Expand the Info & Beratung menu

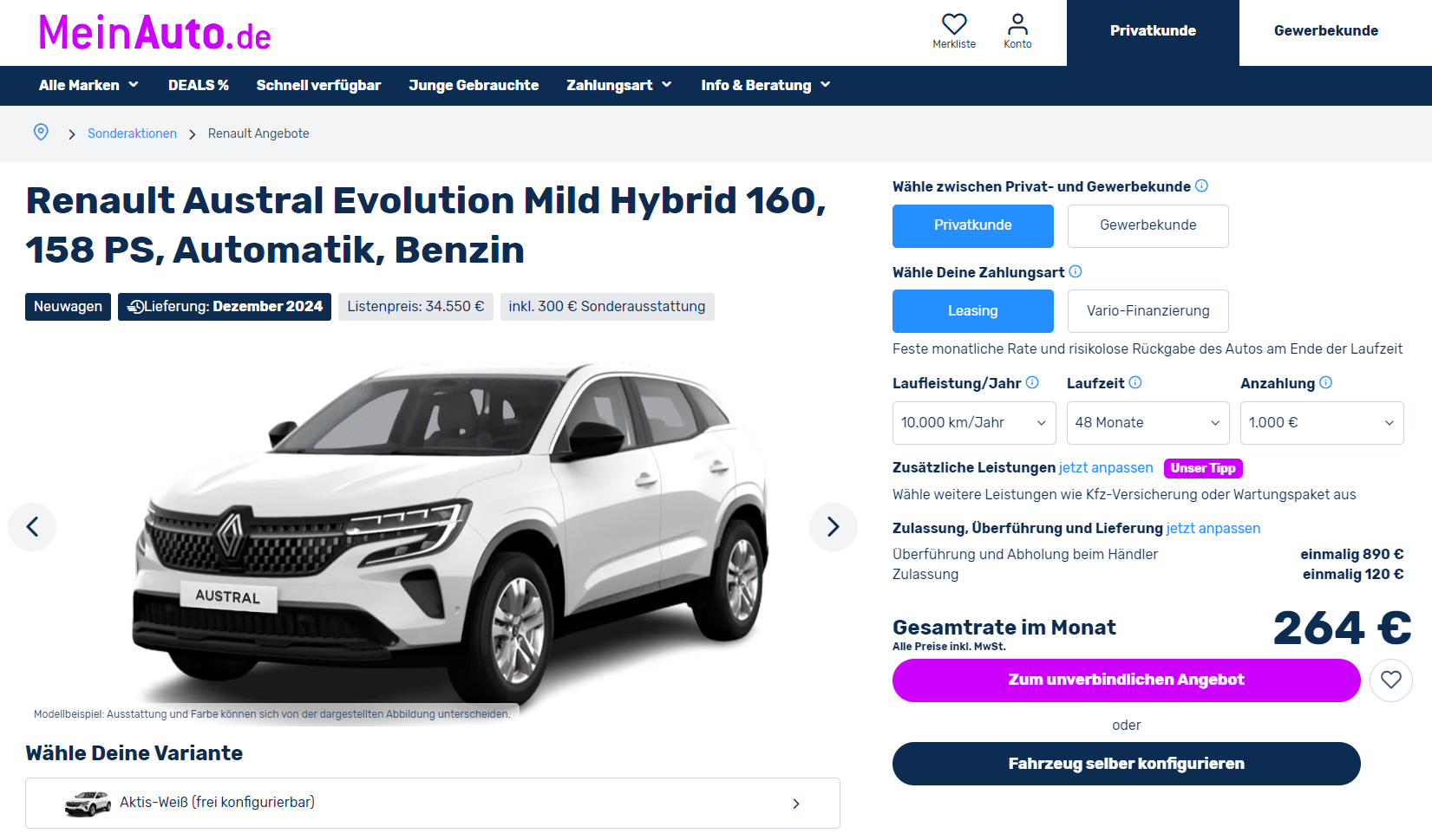click(766, 85)
